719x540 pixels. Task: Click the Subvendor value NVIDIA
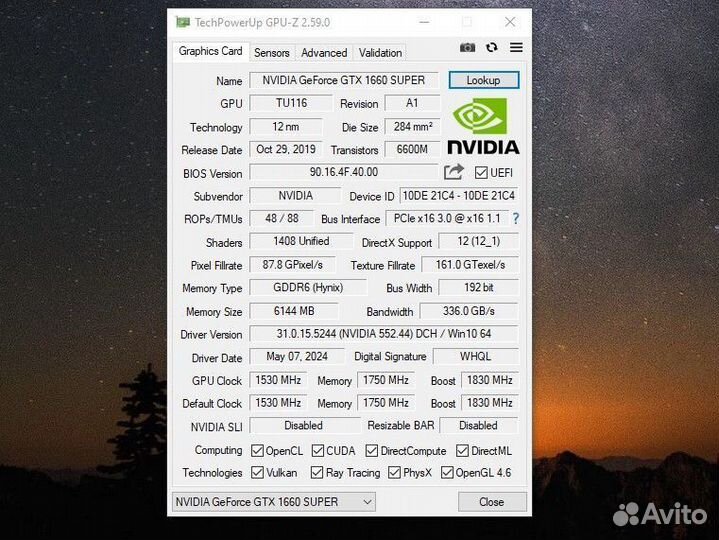pos(295,196)
